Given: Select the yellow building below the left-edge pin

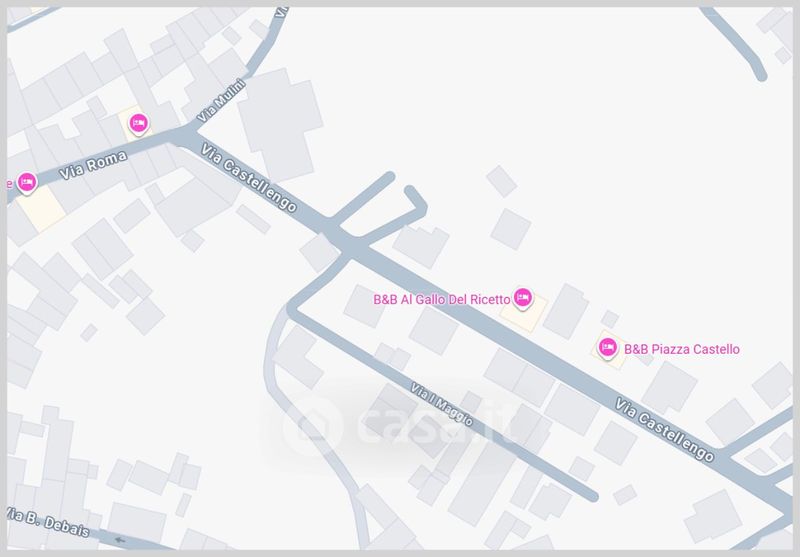Looking at the screenshot, I should 40,207.
